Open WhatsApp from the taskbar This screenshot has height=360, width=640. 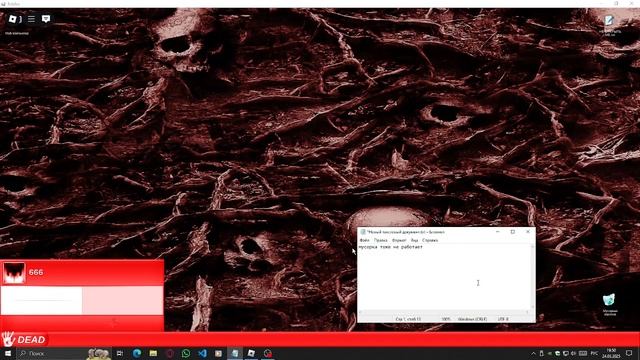coord(186,353)
